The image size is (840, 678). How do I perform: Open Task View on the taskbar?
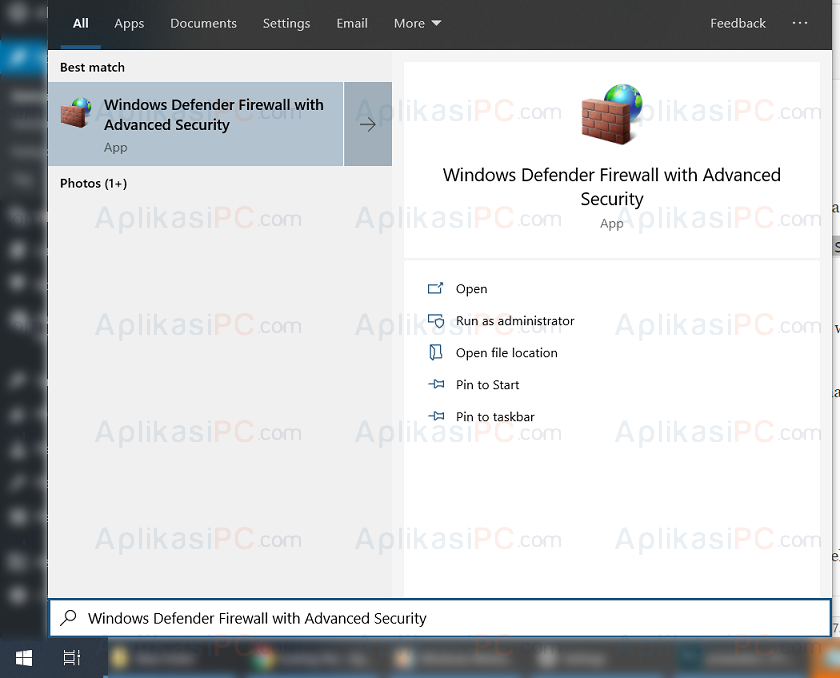(x=72, y=658)
